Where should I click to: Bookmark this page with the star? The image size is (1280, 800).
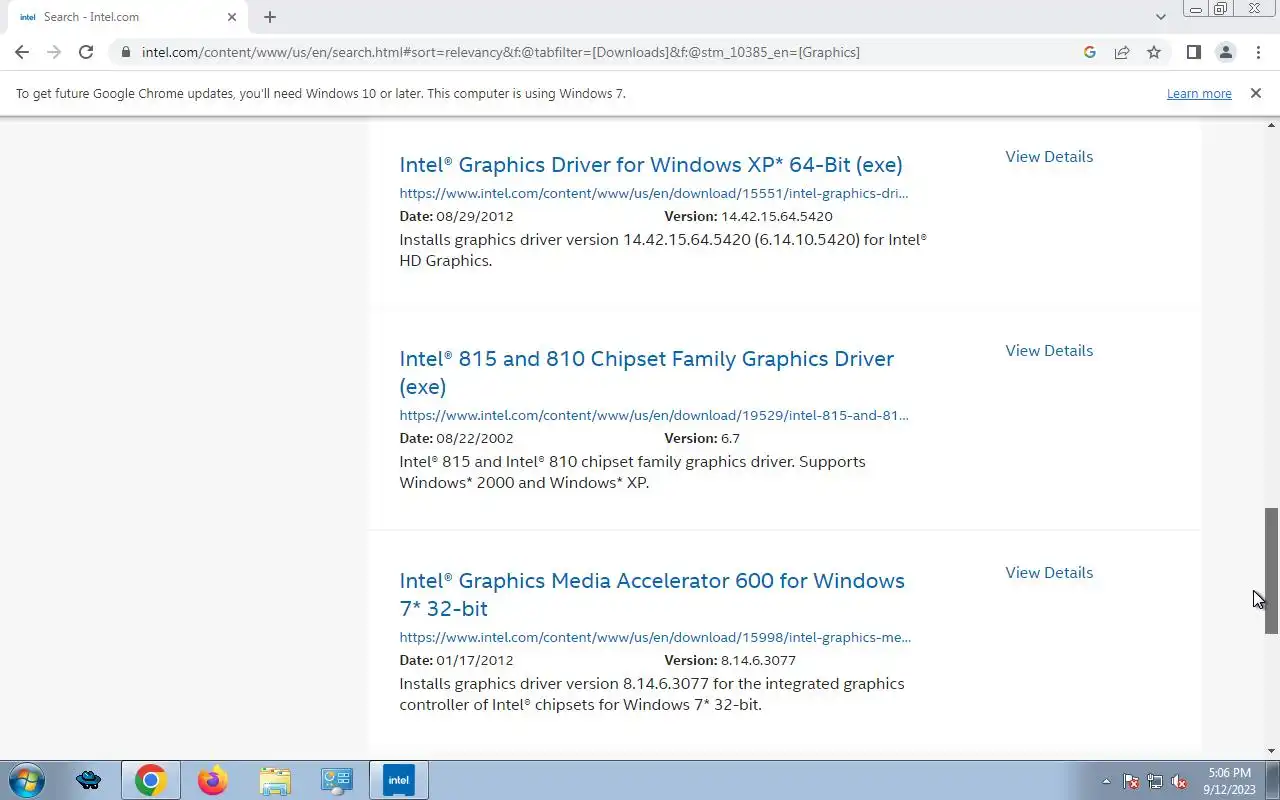pyautogui.click(x=1154, y=52)
